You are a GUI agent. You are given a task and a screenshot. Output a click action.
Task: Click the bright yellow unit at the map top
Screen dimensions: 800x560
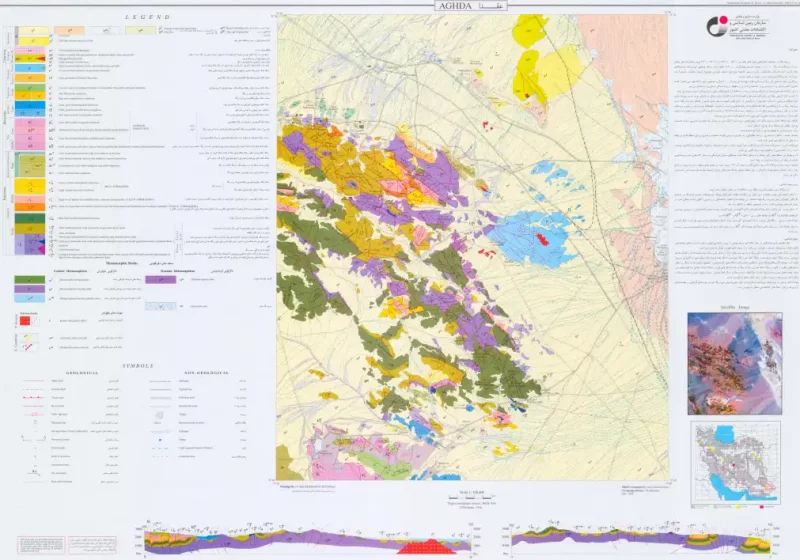529,32
